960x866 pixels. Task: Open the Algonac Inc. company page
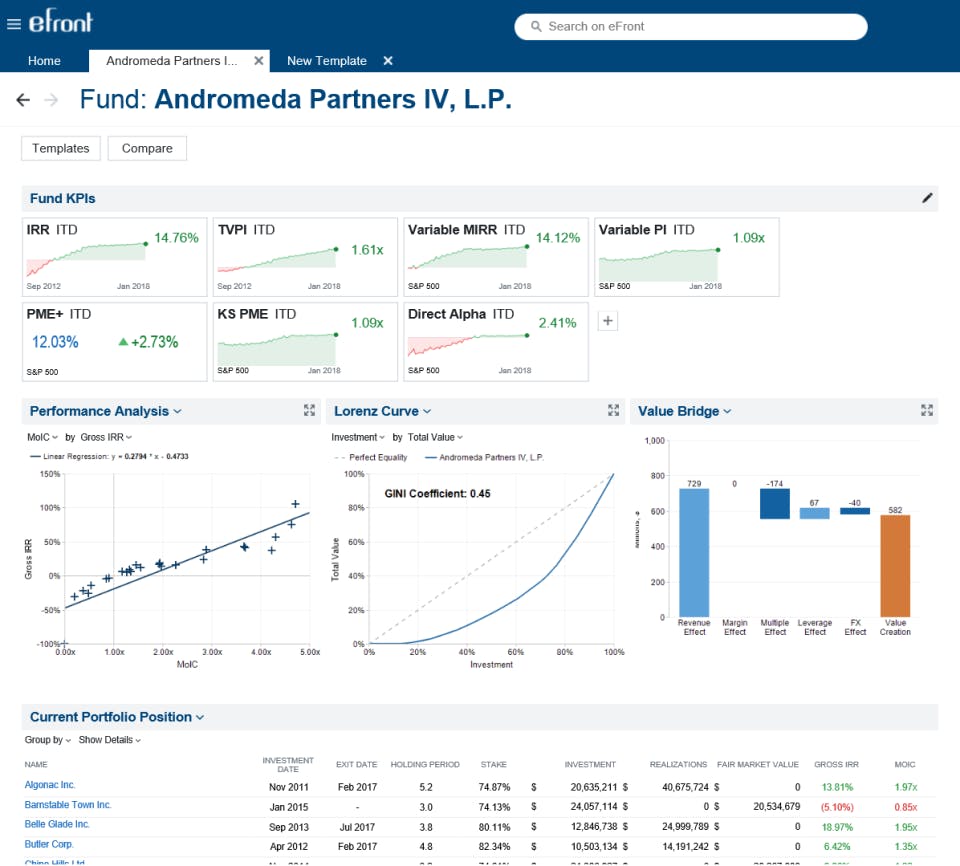tap(49, 785)
